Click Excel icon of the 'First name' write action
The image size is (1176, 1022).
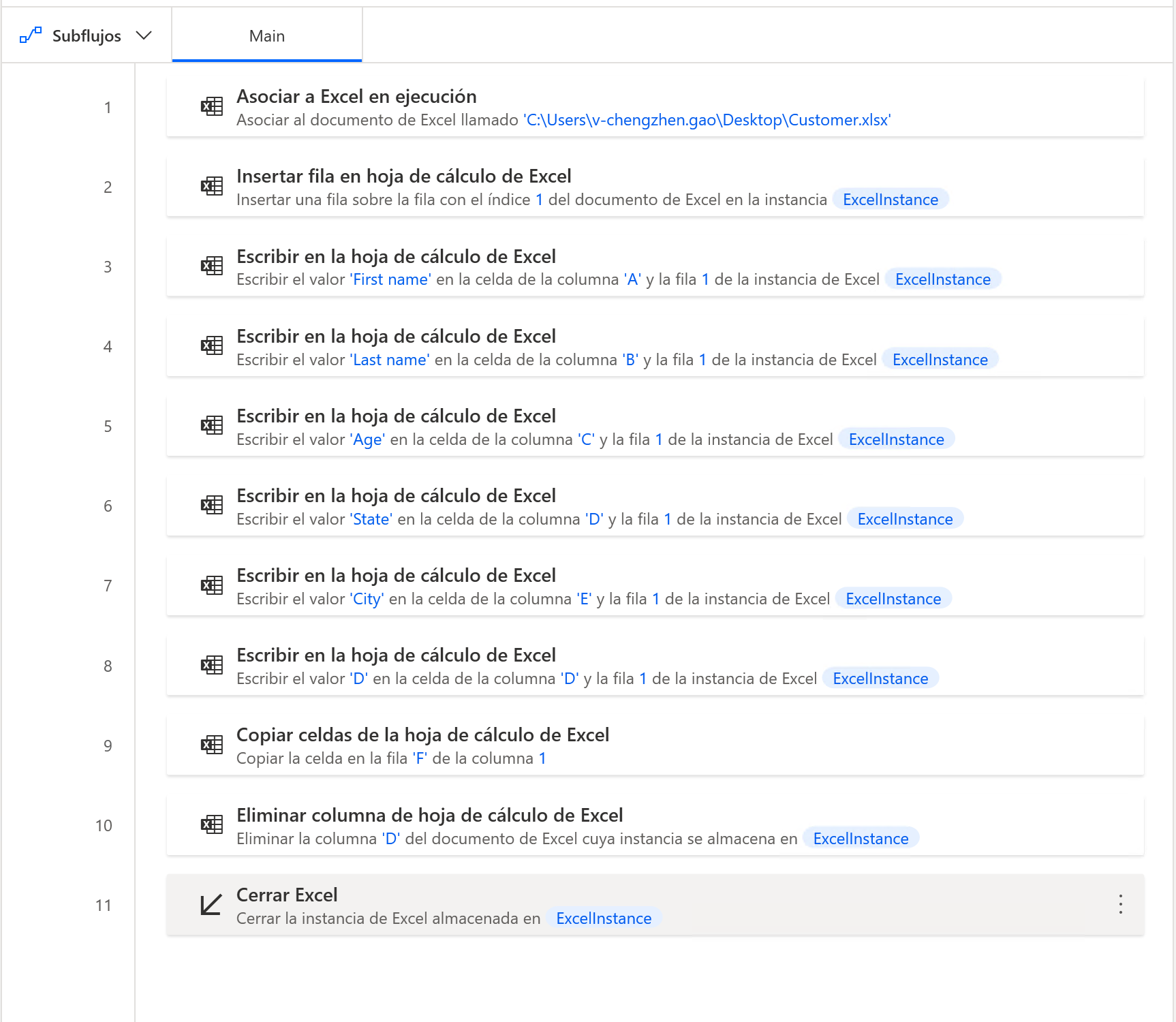[x=212, y=266]
